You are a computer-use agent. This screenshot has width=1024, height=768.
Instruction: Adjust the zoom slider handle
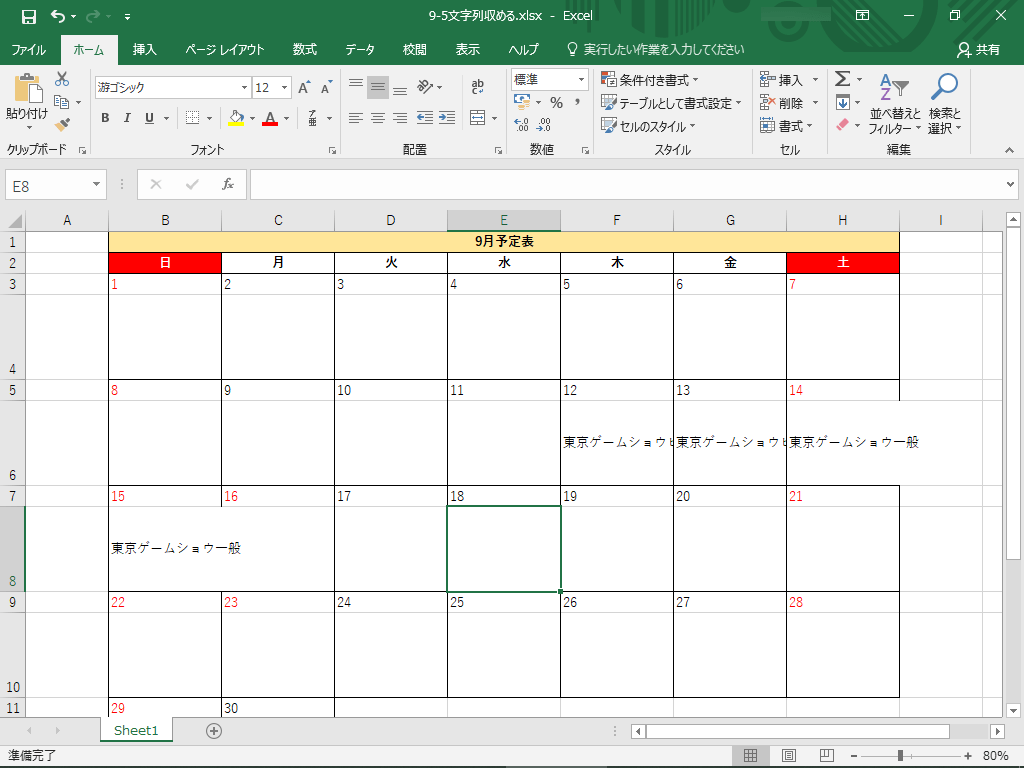[900, 756]
